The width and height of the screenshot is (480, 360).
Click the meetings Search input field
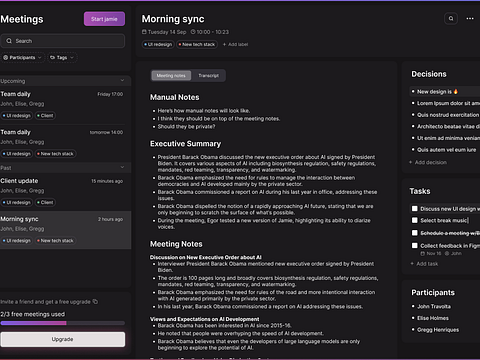click(x=63, y=41)
